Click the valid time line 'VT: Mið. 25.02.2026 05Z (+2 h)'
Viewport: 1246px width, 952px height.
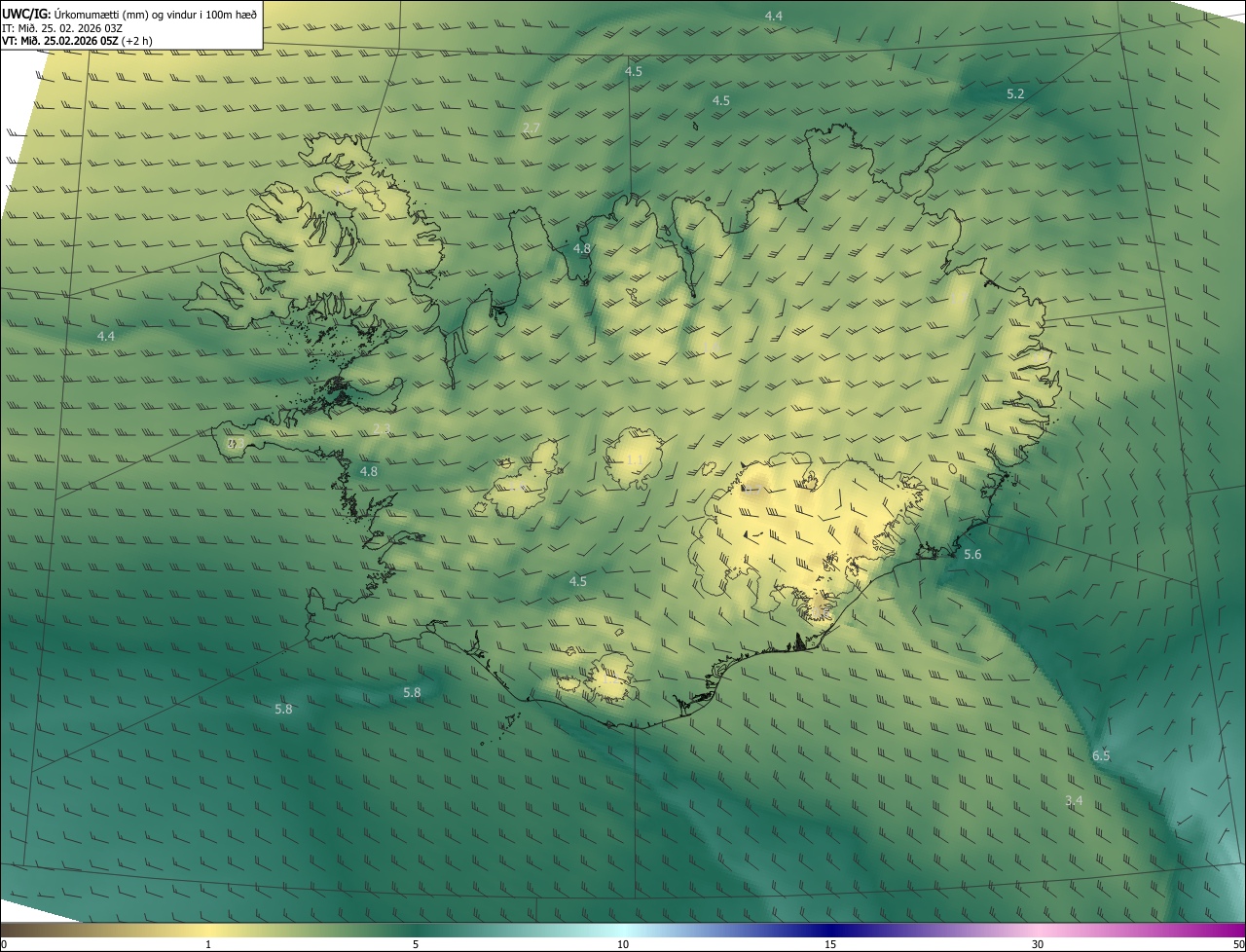point(77,41)
